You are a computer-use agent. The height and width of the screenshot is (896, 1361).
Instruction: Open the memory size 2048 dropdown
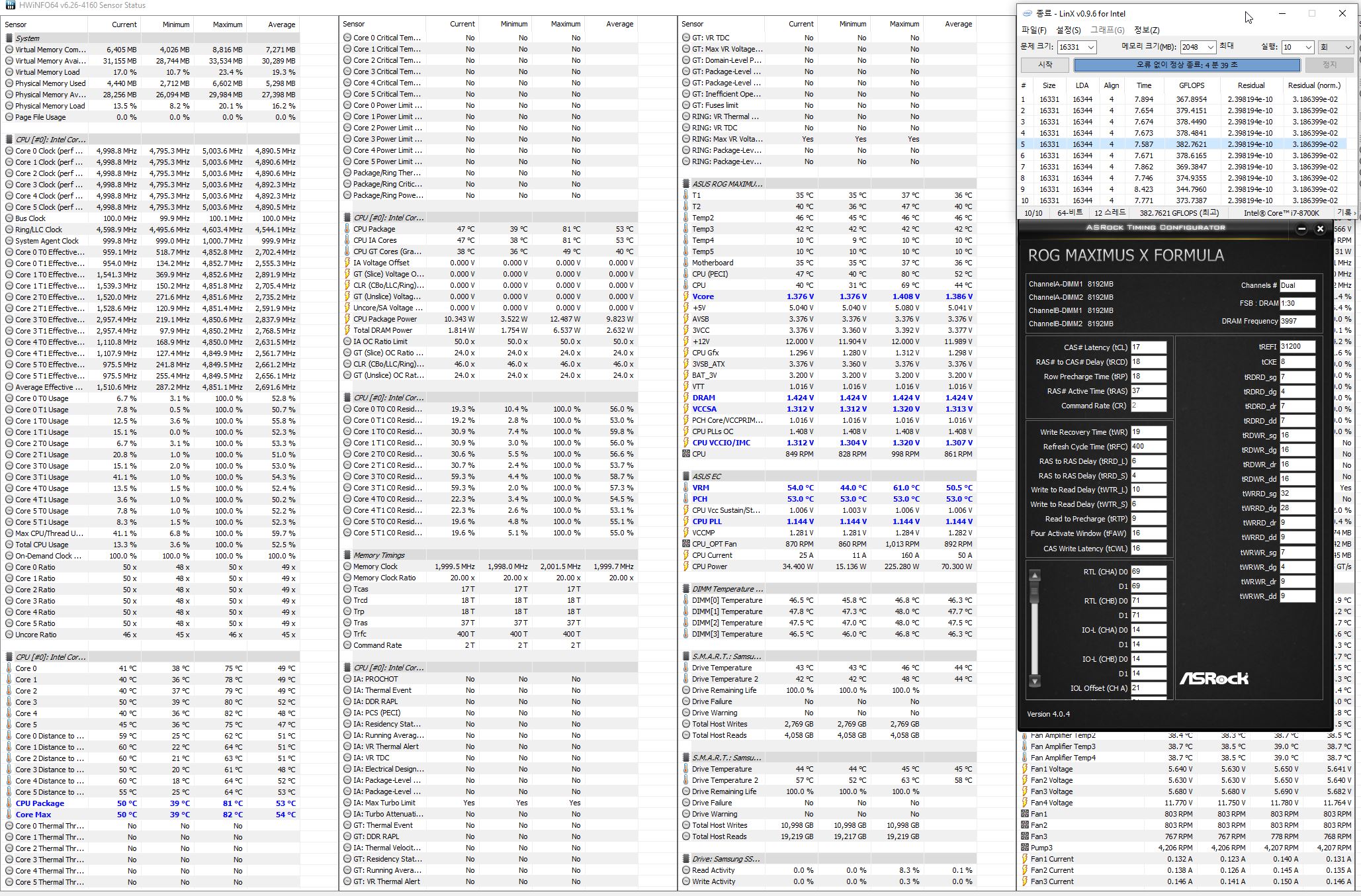tap(1210, 47)
